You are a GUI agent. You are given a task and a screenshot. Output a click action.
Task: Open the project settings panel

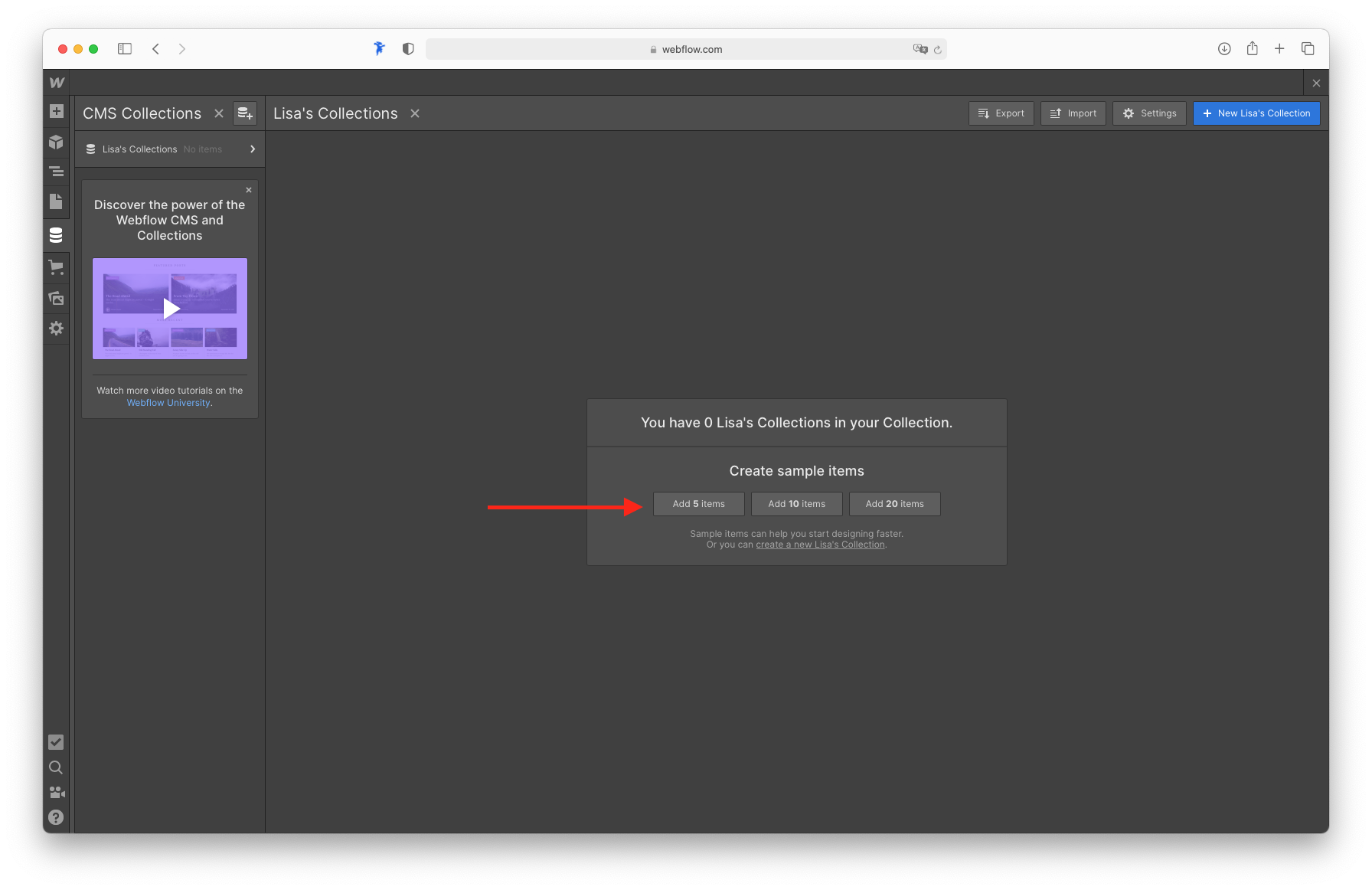tap(56, 329)
